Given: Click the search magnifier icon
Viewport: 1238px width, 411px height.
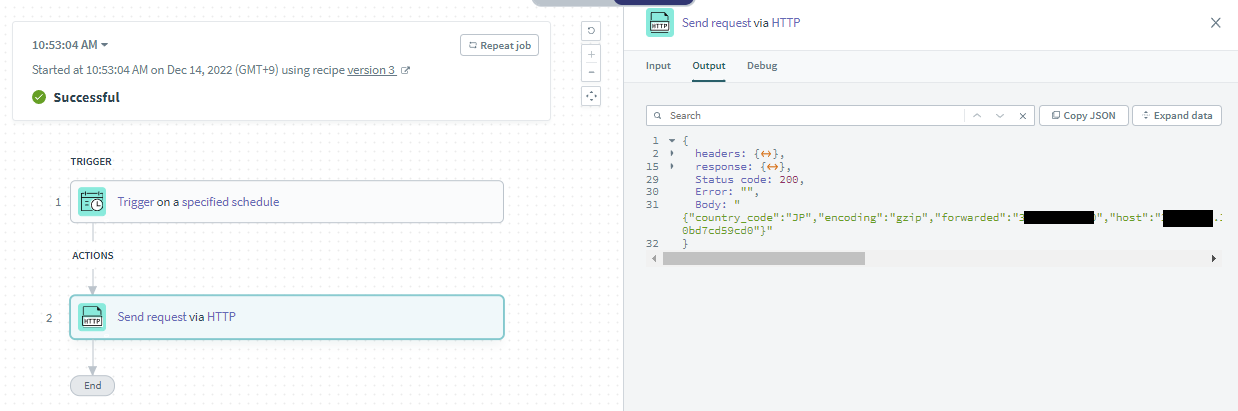Looking at the screenshot, I should [x=658, y=116].
